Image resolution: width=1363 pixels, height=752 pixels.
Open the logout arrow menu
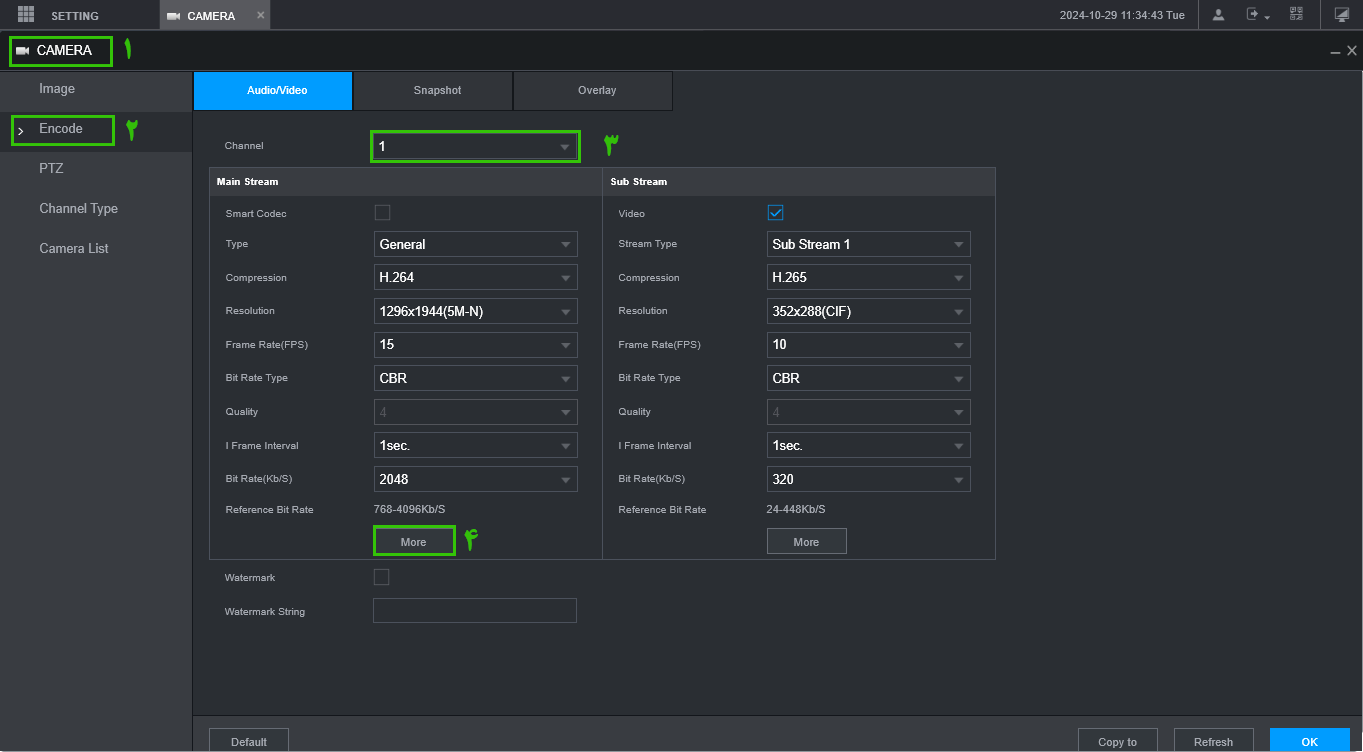1257,15
